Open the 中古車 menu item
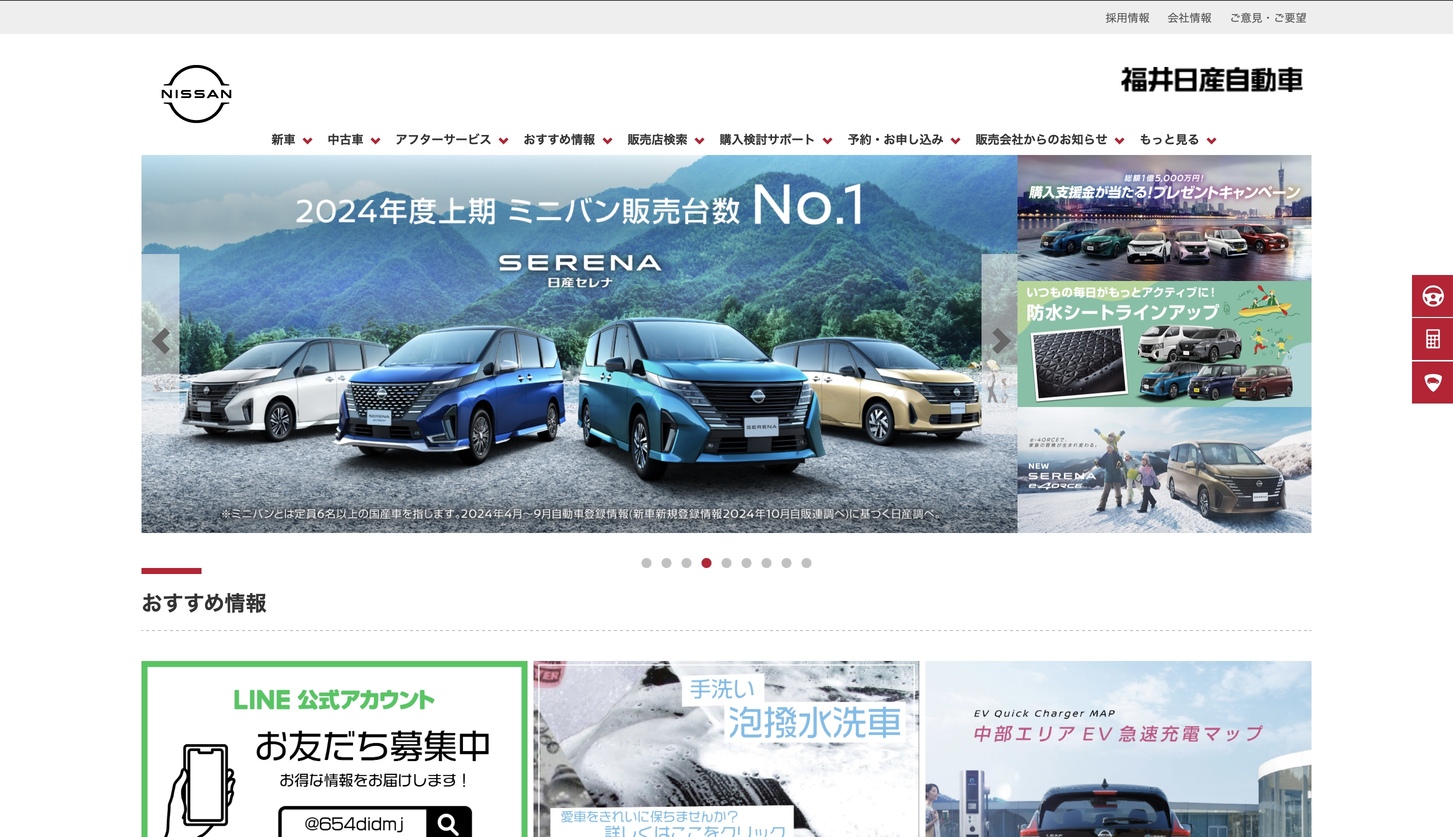This screenshot has height=837, width=1453. pyautogui.click(x=345, y=140)
